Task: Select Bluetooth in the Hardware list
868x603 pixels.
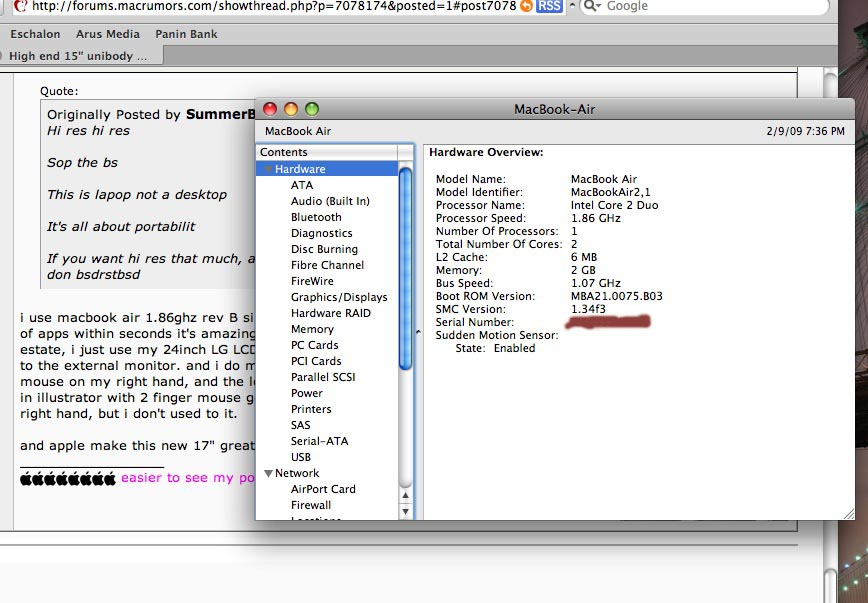Action: (316, 217)
